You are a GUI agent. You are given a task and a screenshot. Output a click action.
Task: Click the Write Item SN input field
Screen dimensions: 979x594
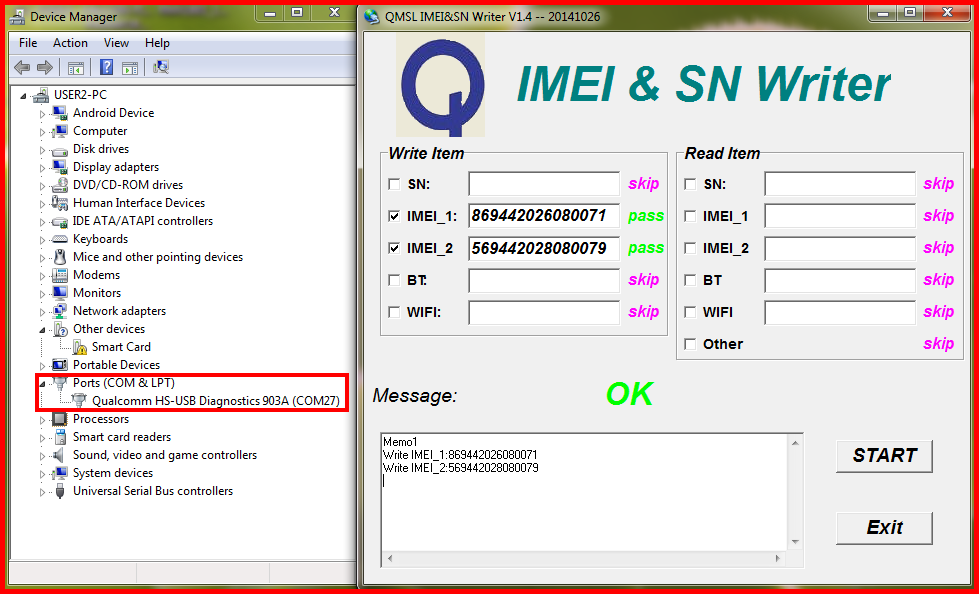tap(544, 184)
